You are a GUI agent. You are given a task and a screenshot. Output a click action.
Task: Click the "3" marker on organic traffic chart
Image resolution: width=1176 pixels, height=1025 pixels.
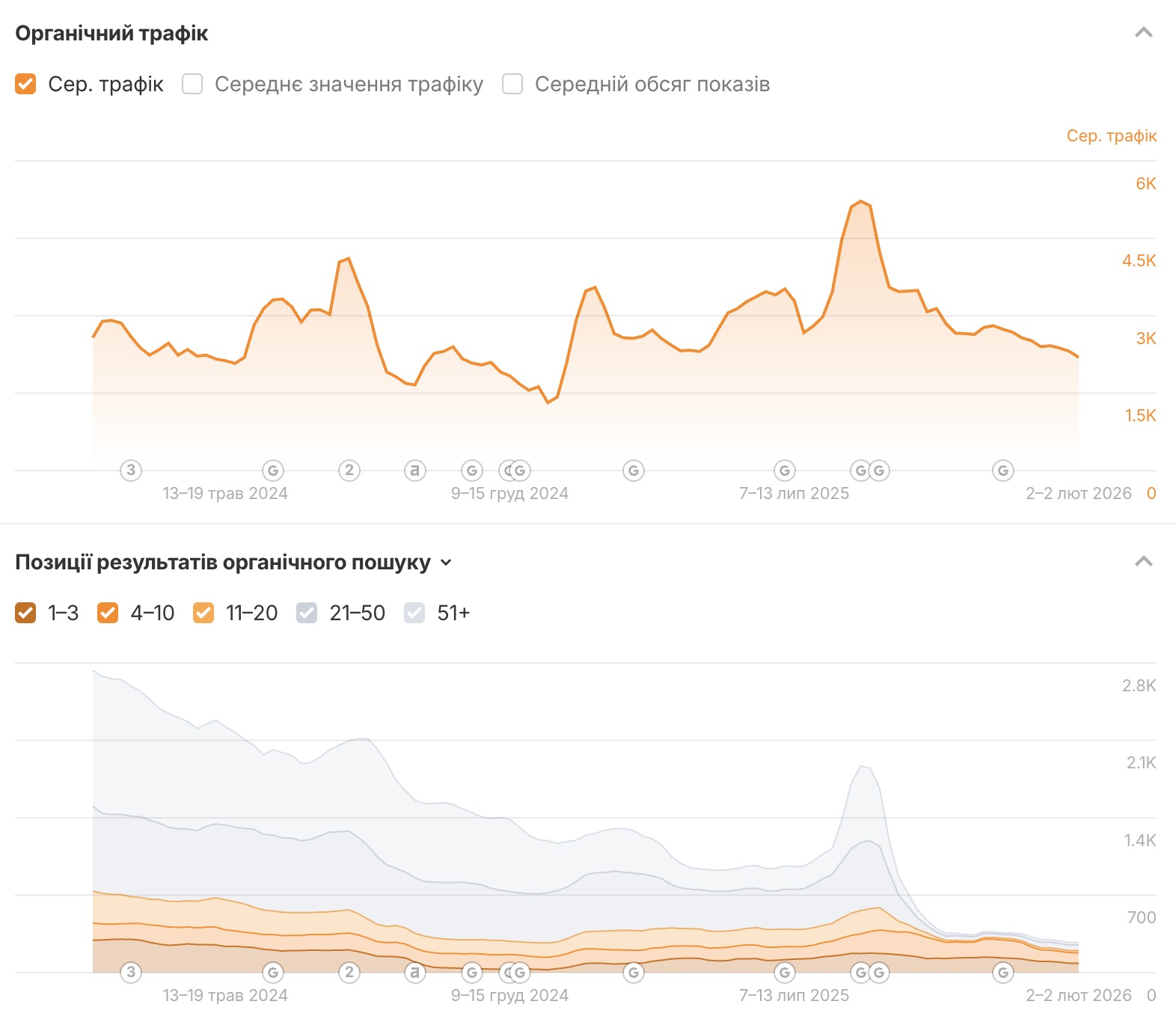131,470
